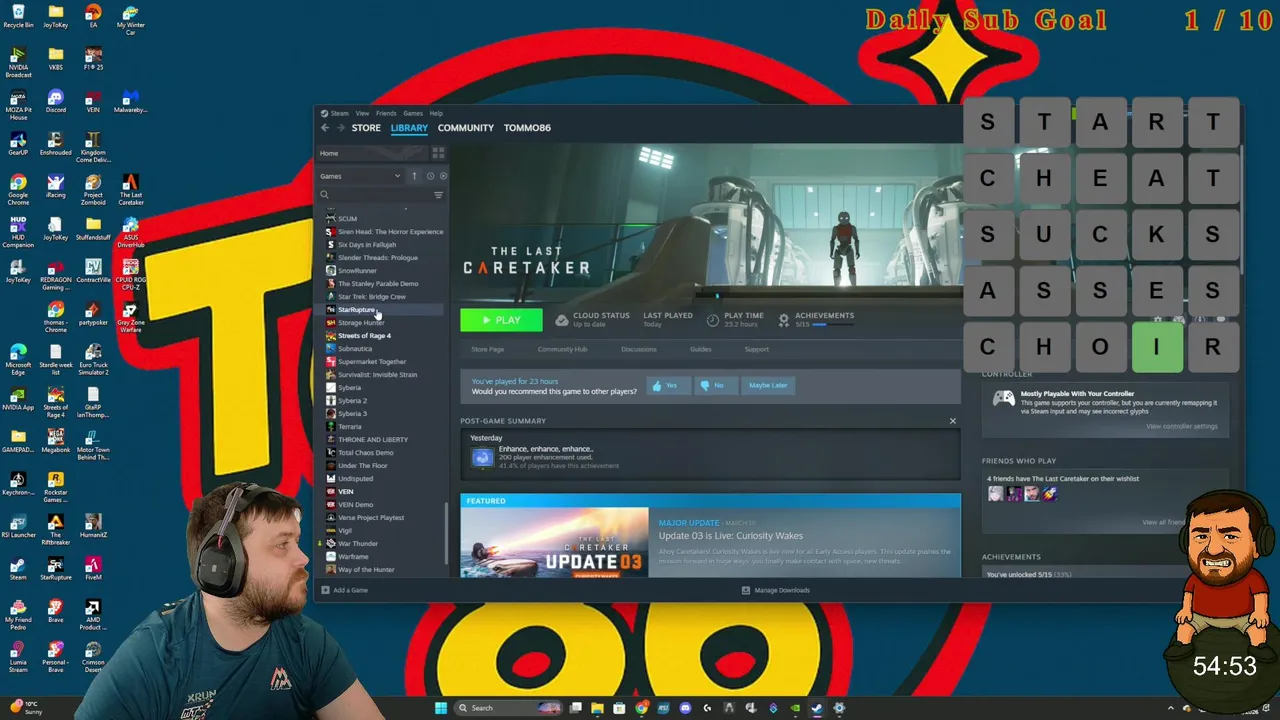
Task: Expand the Games collection dropdown
Action: [x=360, y=176]
